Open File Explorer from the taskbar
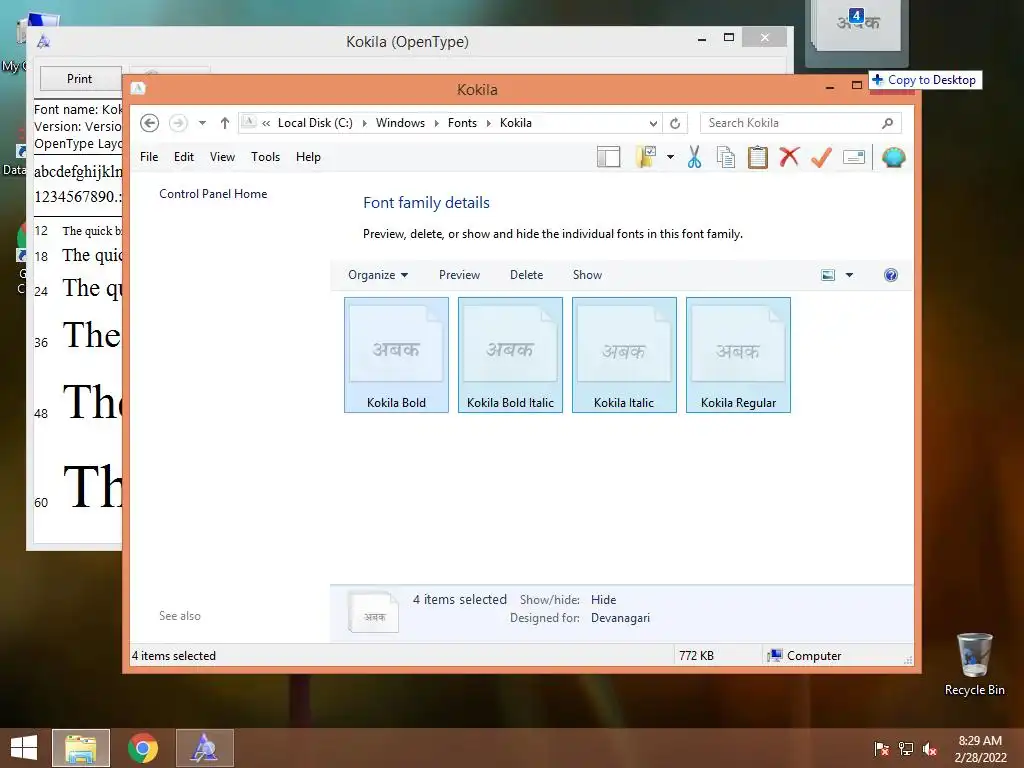The image size is (1024, 768). pyautogui.click(x=81, y=748)
